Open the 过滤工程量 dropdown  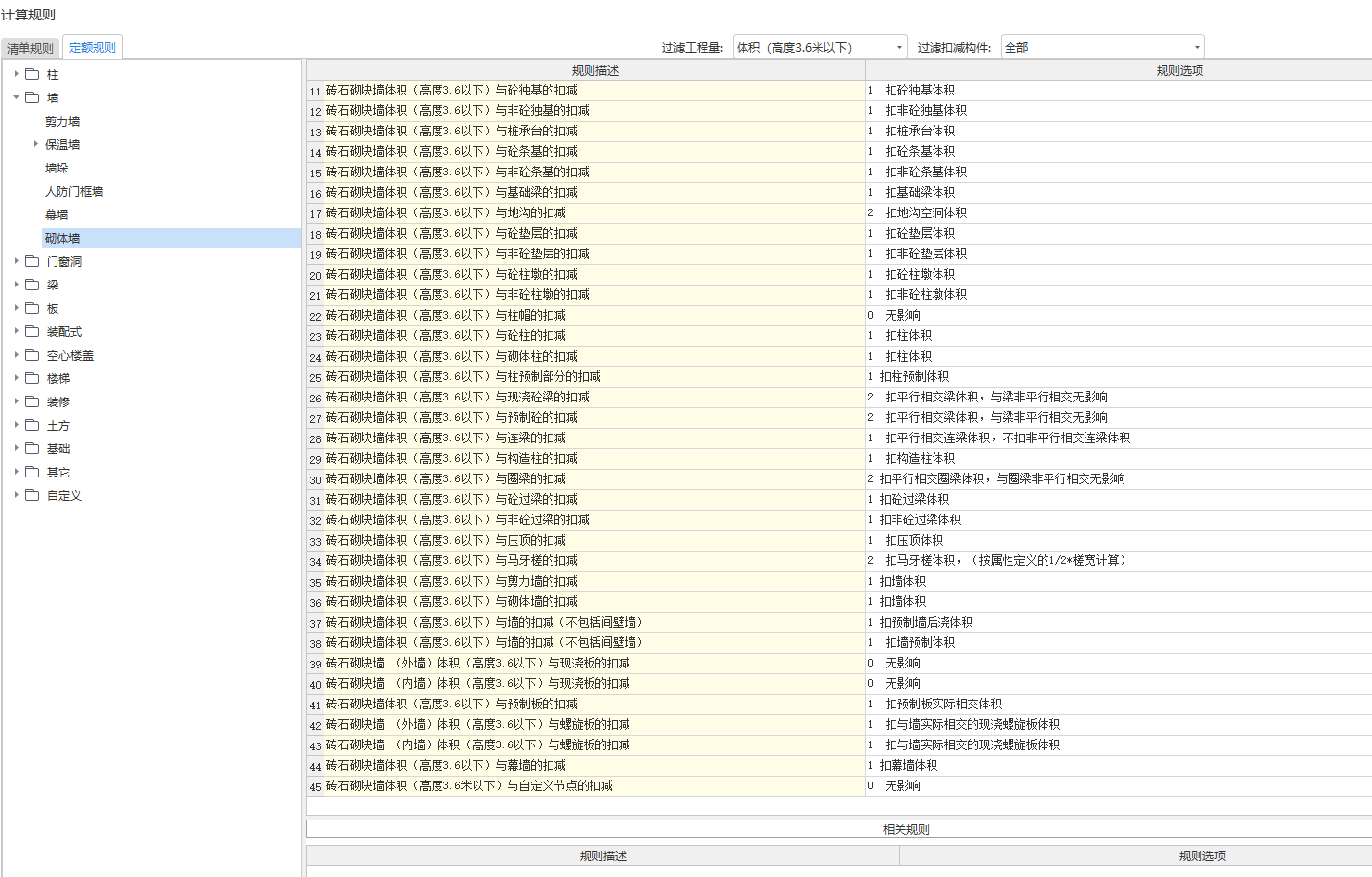tap(819, 47)
